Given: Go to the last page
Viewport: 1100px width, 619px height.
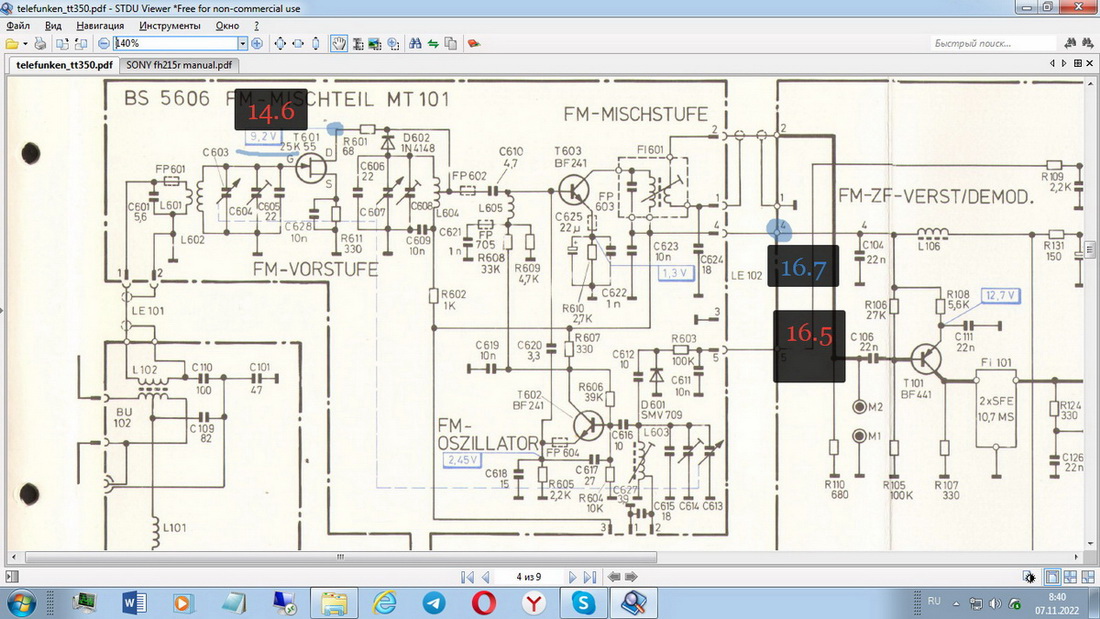Looking at the screenshot, I should (590, 577).
